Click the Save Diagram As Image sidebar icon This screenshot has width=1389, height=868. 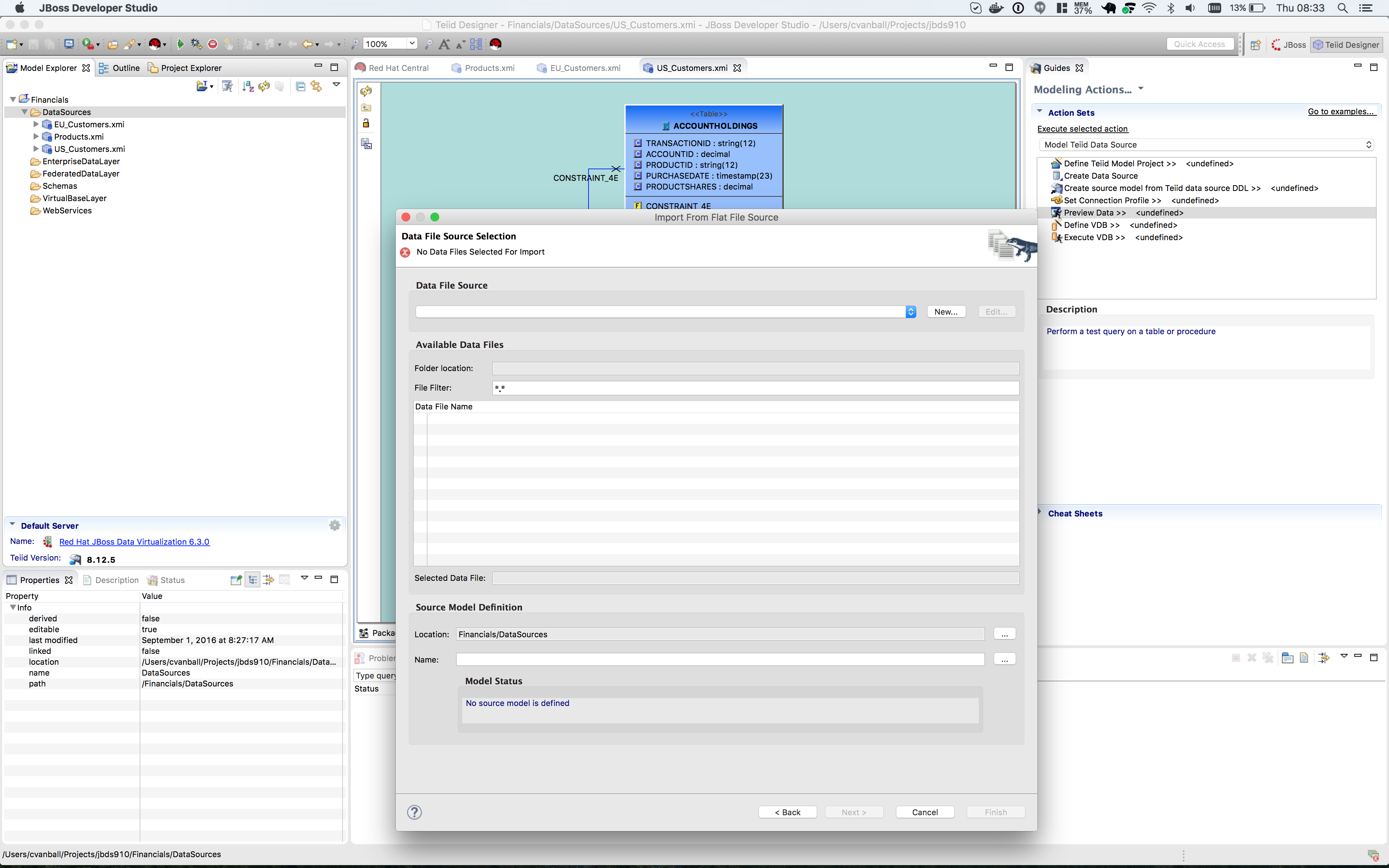(x=366, y=144)
